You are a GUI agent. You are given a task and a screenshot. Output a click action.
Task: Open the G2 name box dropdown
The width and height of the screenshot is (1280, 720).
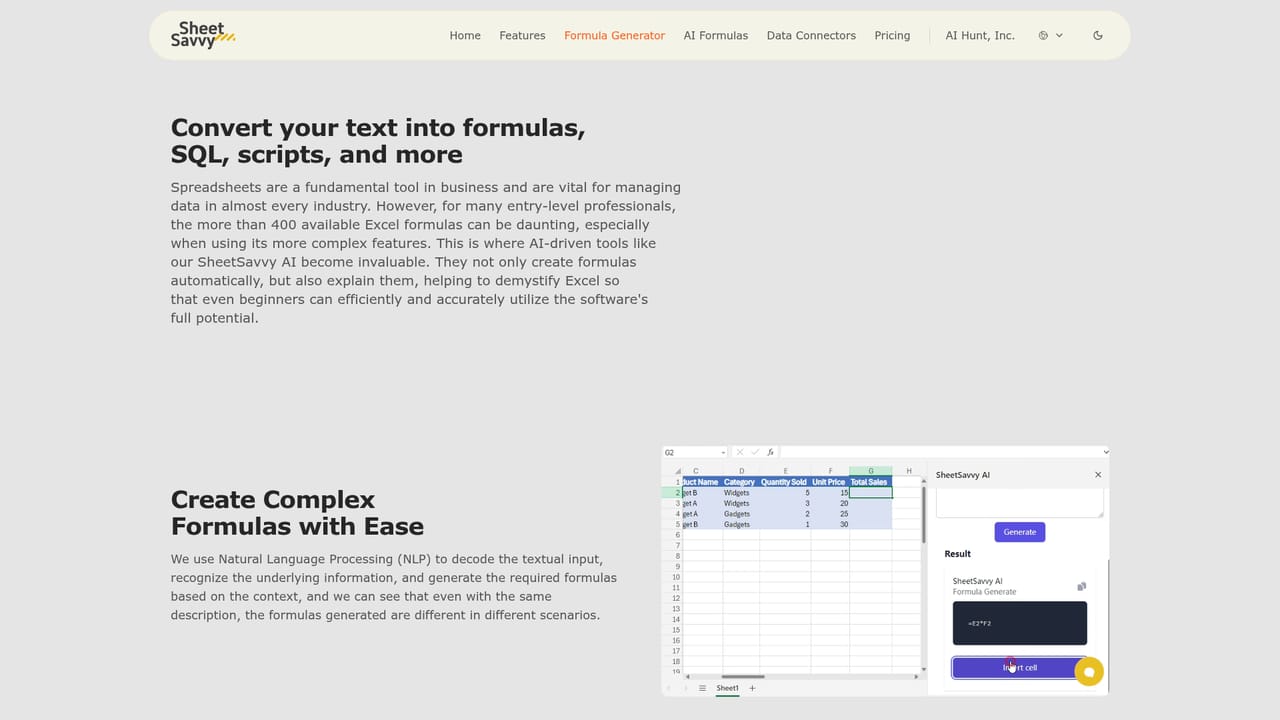tap(723, 453)
